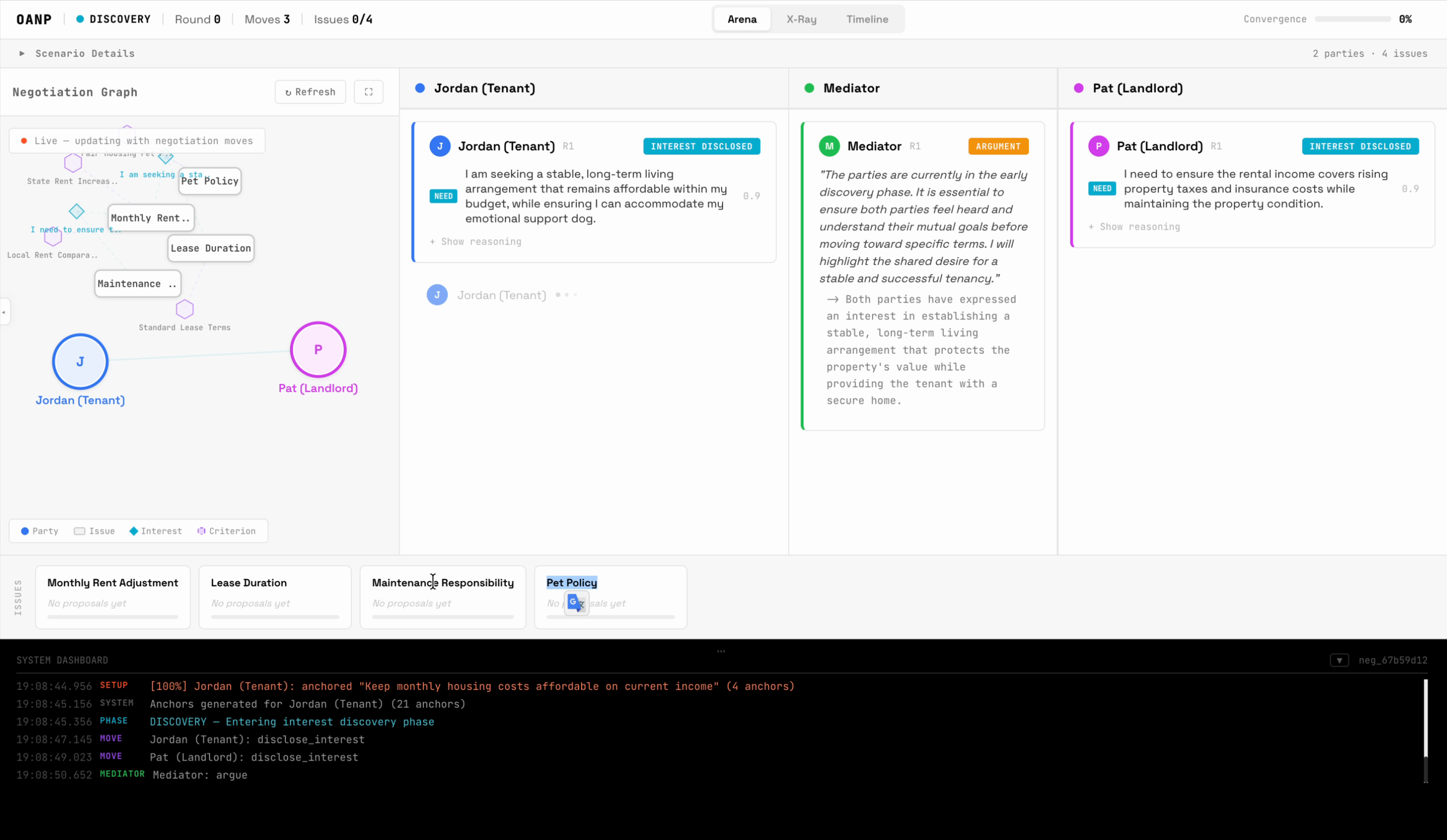Click the fullscreen graph expand icon
This screenshot has height=840, width=1447.
coord(369,92)
